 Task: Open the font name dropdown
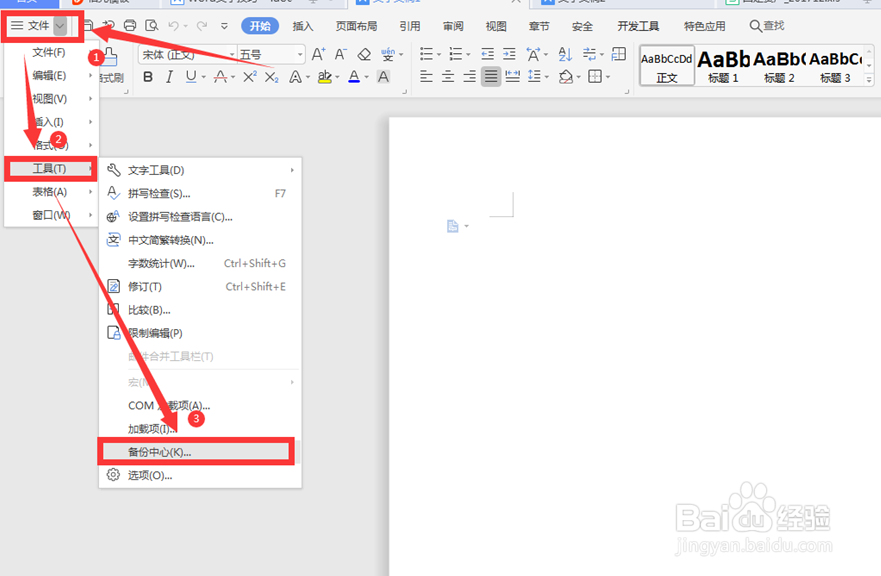pos(231,55)
